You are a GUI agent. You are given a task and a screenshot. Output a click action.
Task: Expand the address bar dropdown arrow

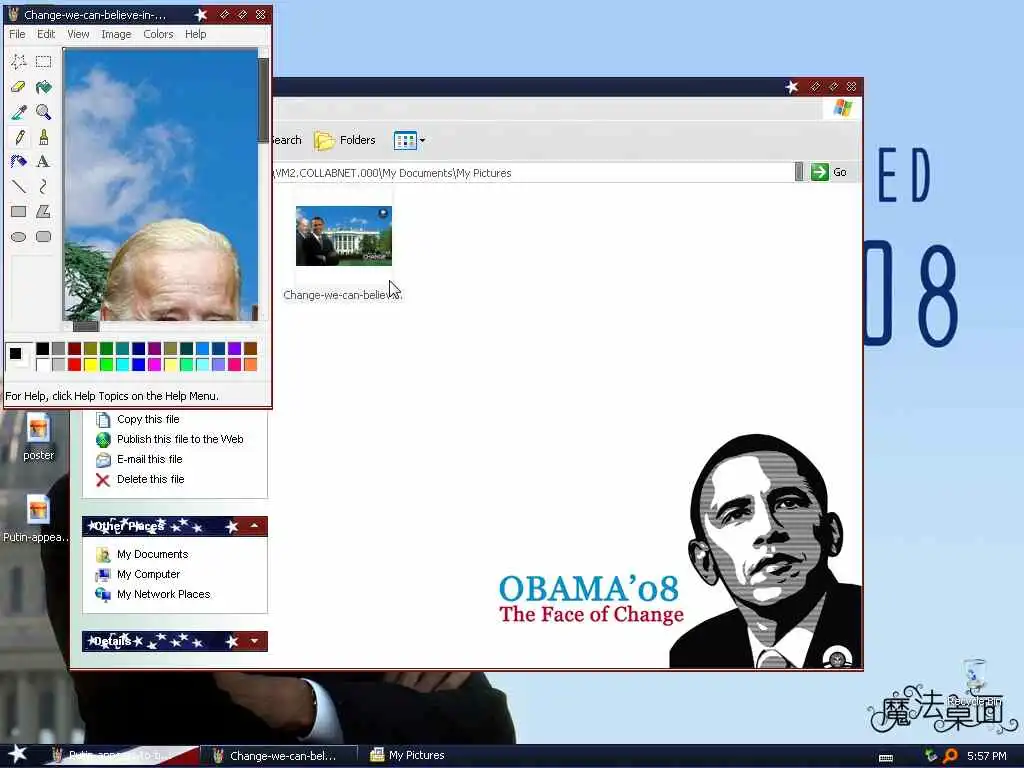click(799, 172)
